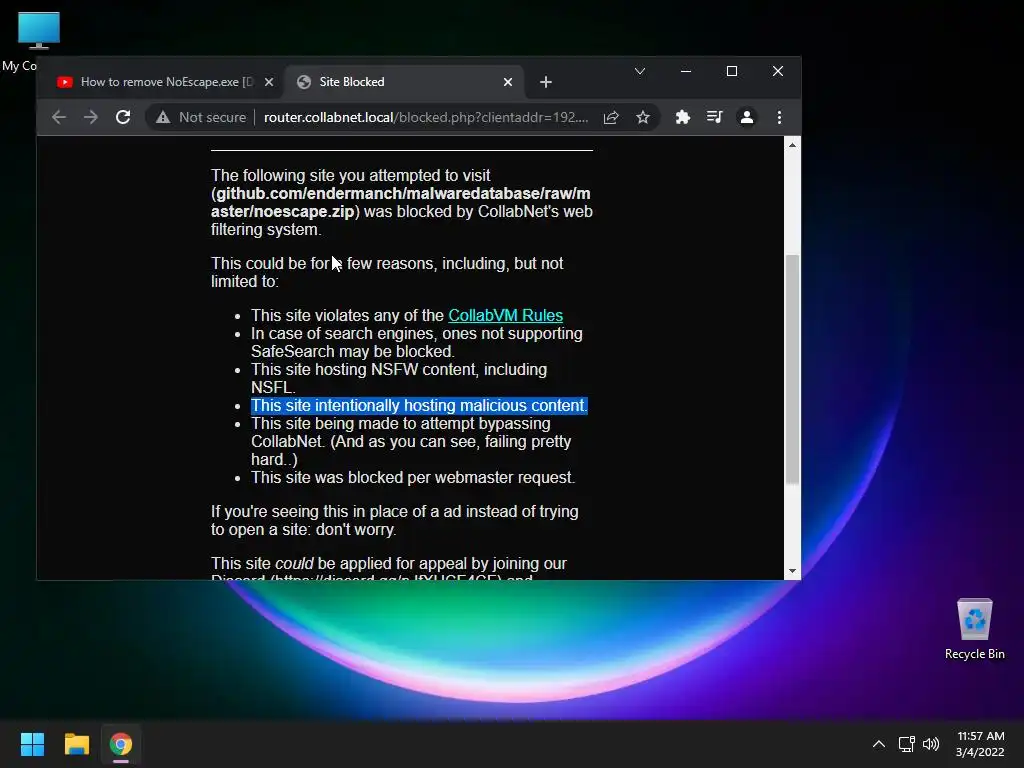Select the Recycle Bin desktop icon
The width and height of the screenshot is (1024, 768).
974,629
